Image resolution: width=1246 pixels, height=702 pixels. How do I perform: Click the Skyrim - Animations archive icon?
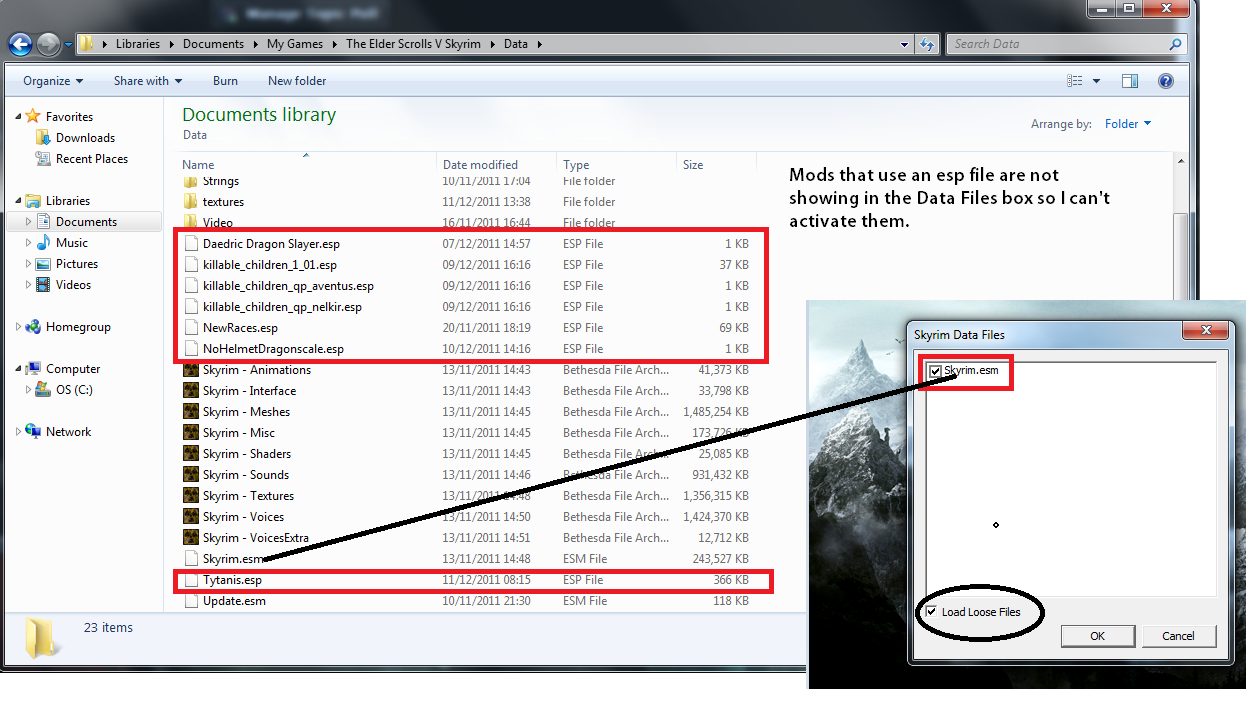point(192,370)
